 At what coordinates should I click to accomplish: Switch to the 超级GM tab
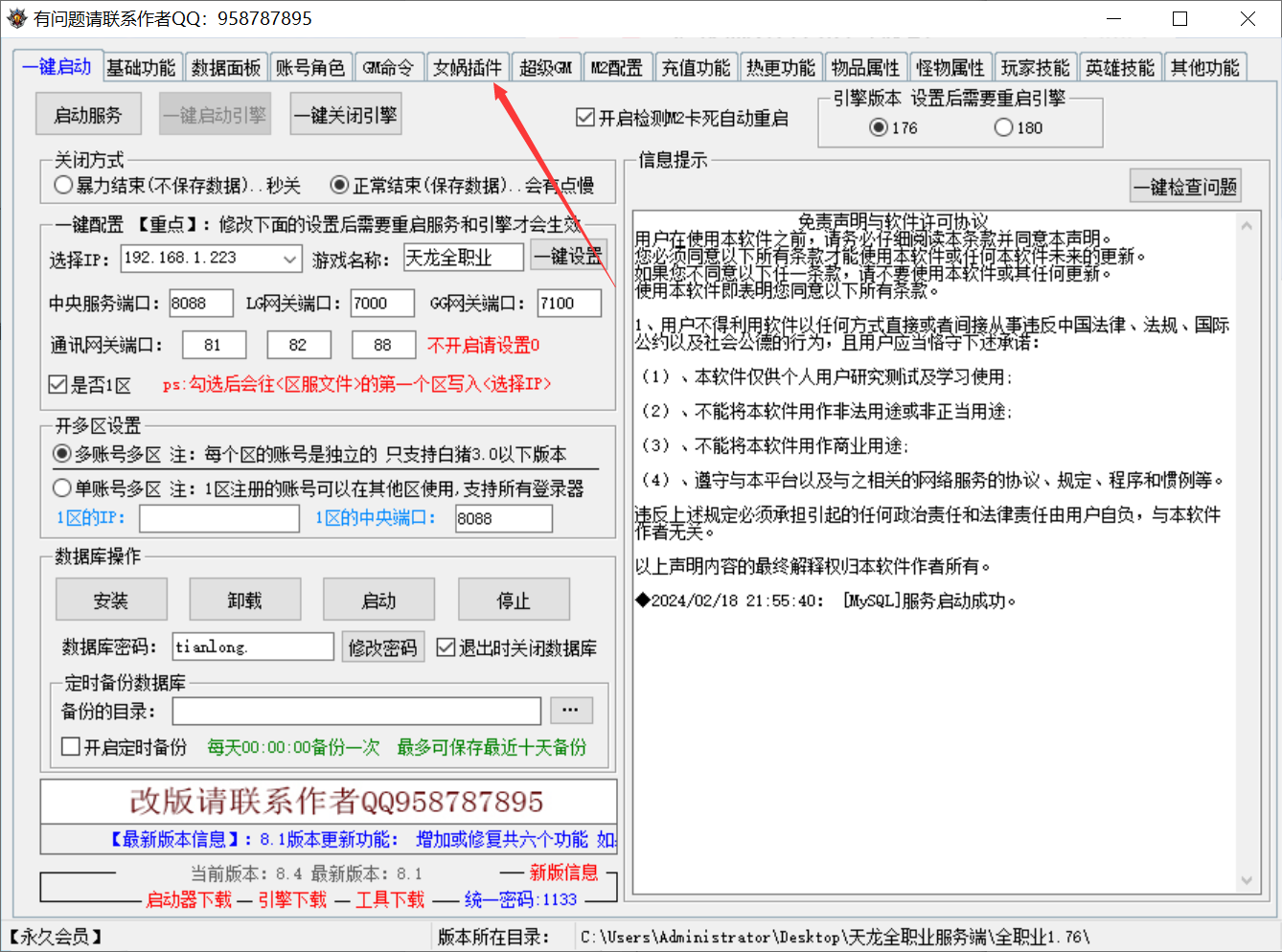546,68
